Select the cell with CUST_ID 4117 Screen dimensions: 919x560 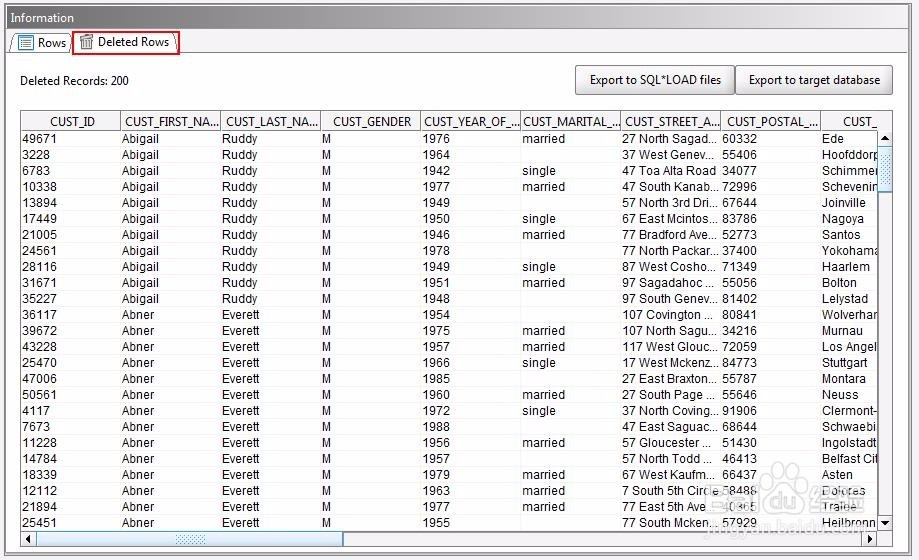click(70, 411)
